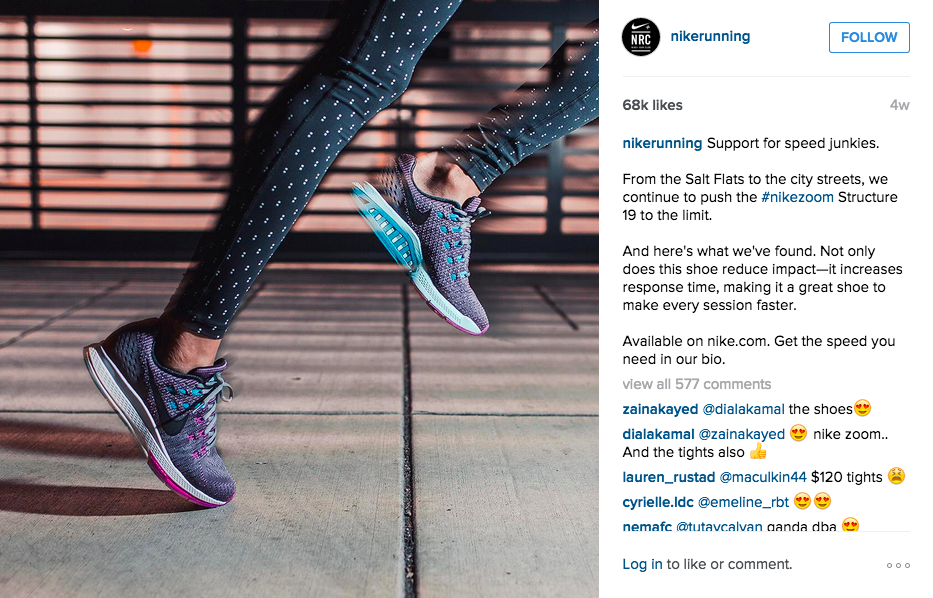Open the #nikezoom hashtag
The image size is (933, 598).
pos(797,197)
